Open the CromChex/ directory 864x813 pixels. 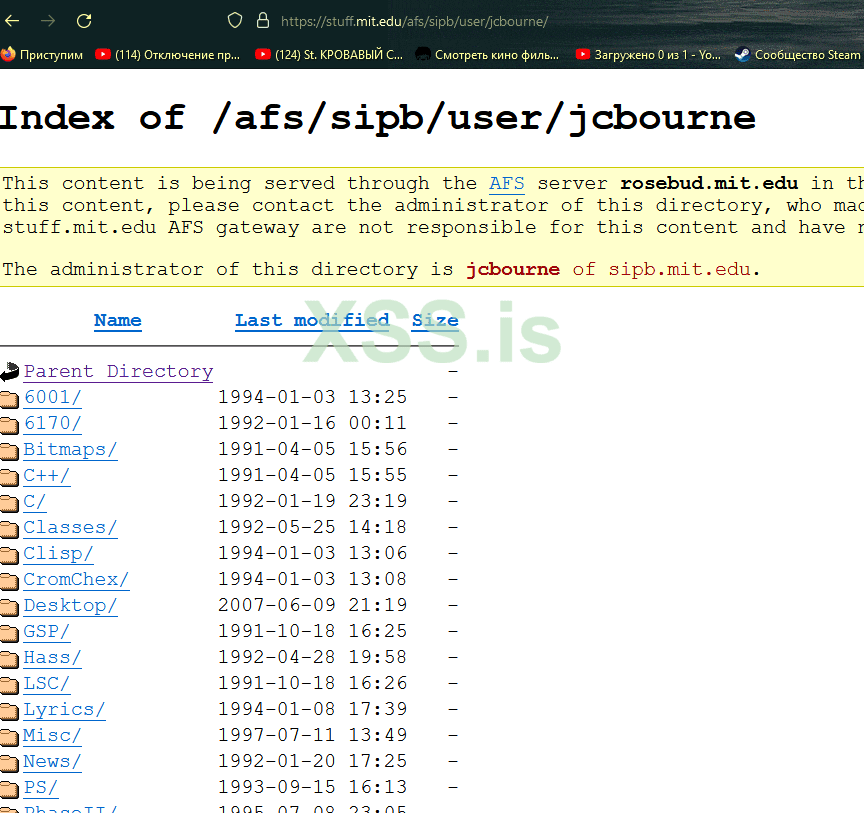(x=76, y=579)
